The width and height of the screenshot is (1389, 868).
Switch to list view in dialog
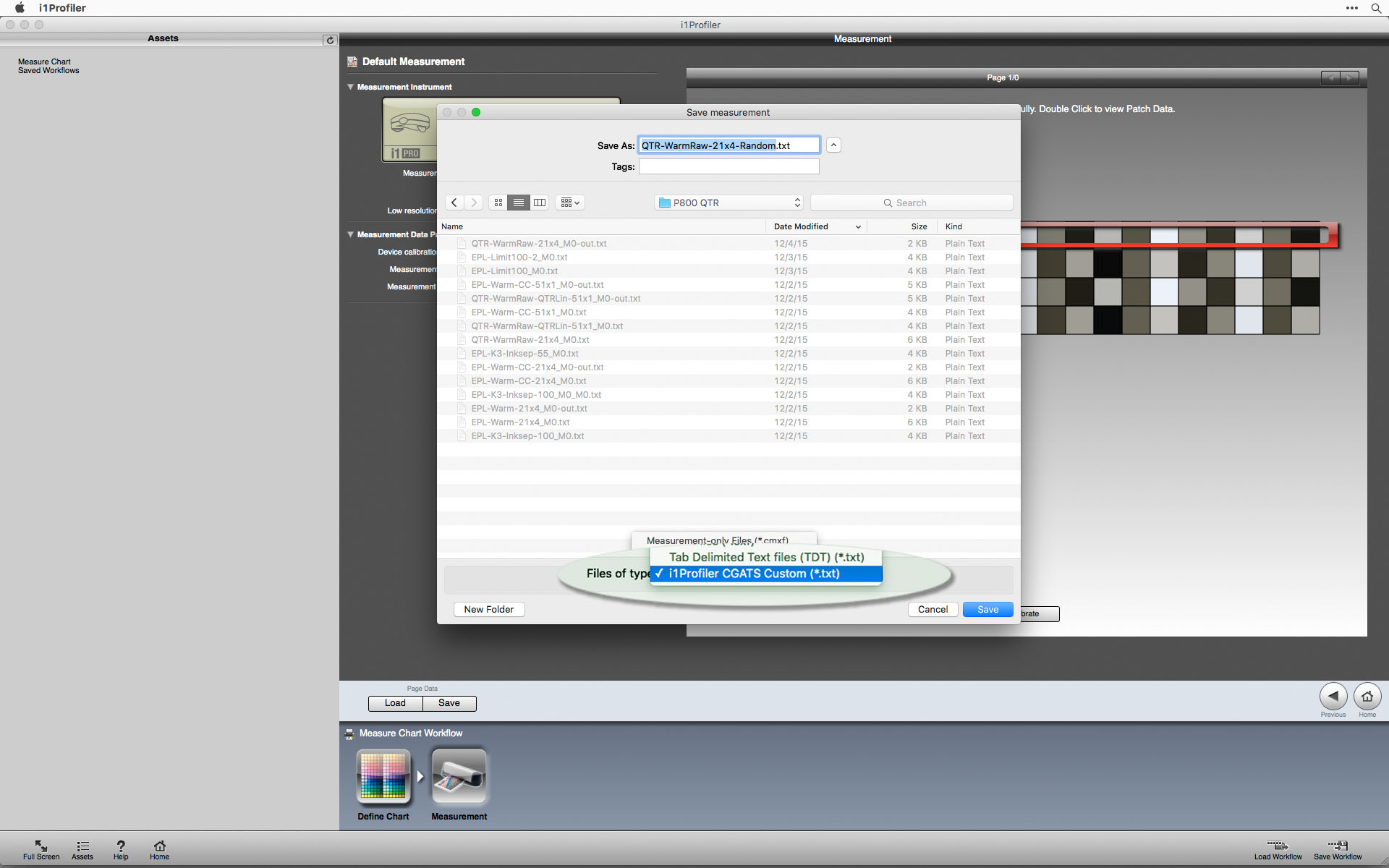pos(519,203)
